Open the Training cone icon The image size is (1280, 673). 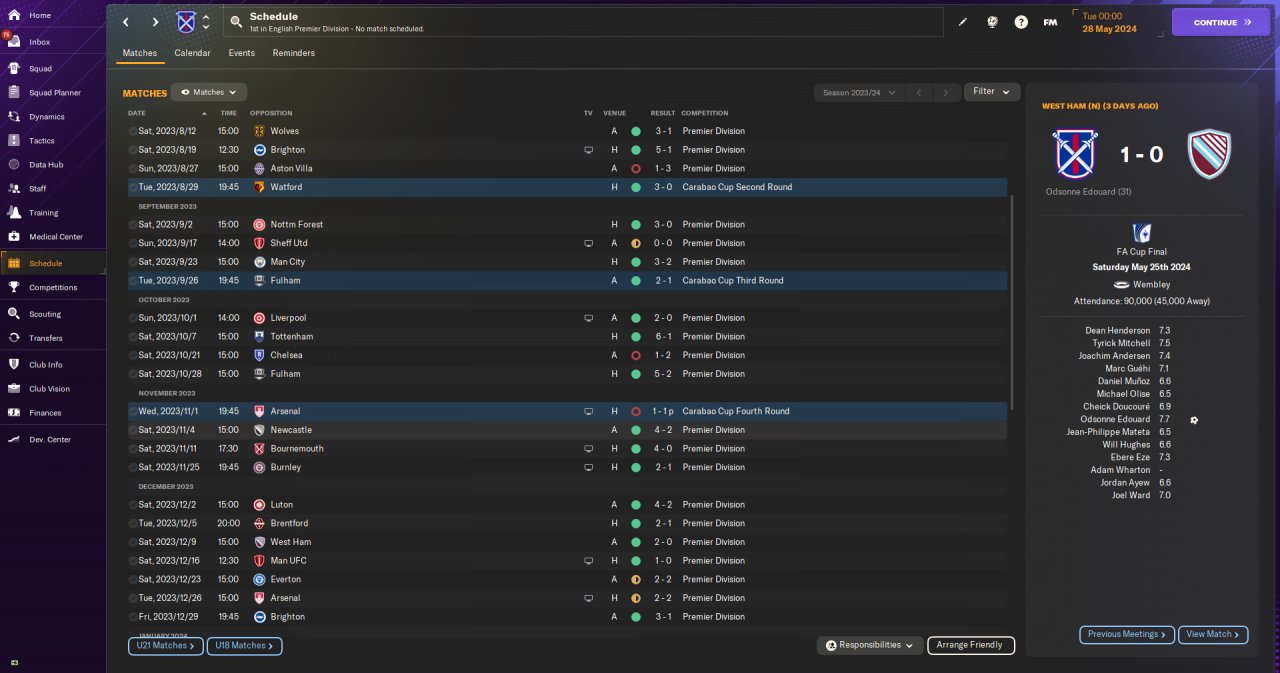14,213
